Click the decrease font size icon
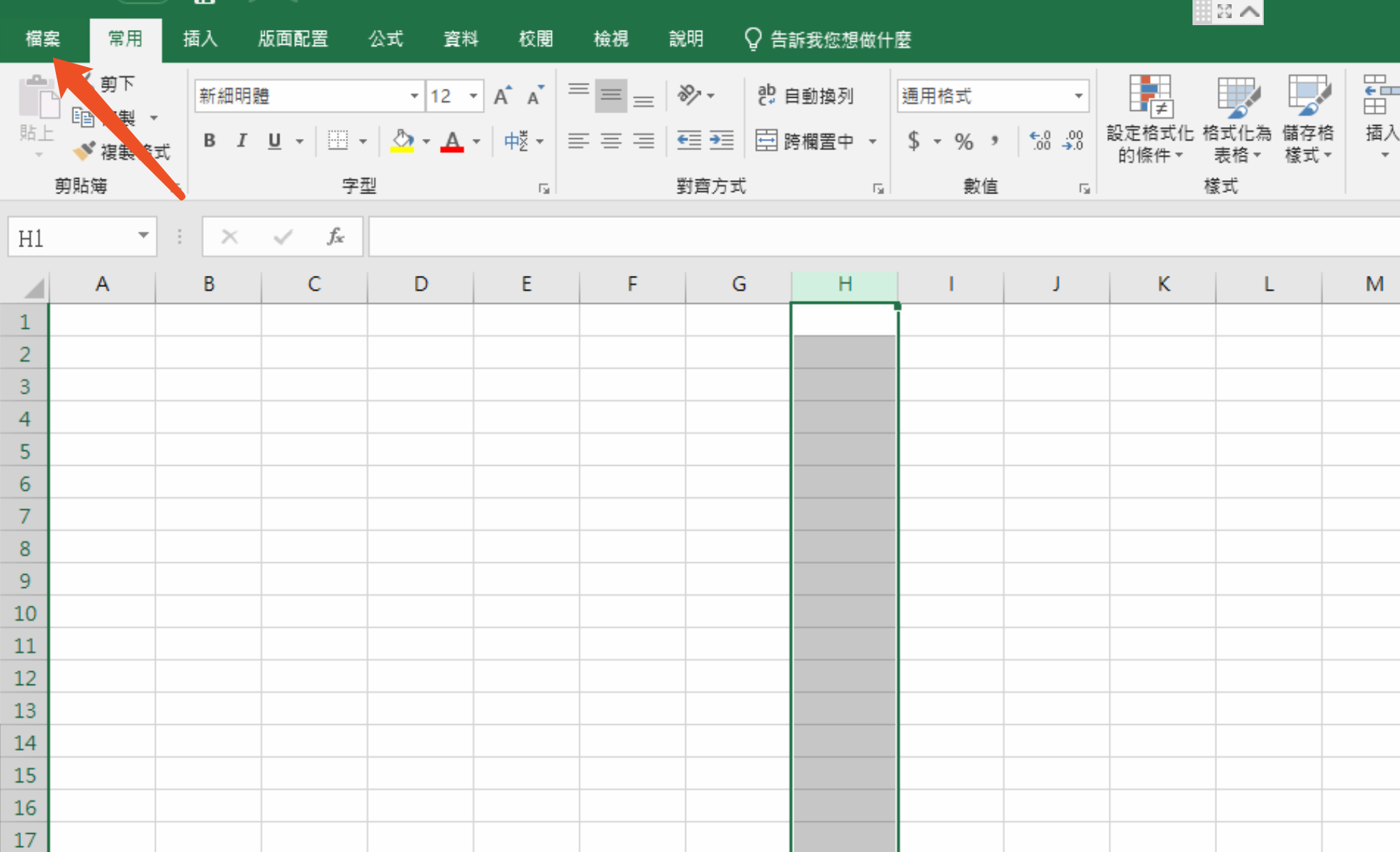 (x=535, y=96)
